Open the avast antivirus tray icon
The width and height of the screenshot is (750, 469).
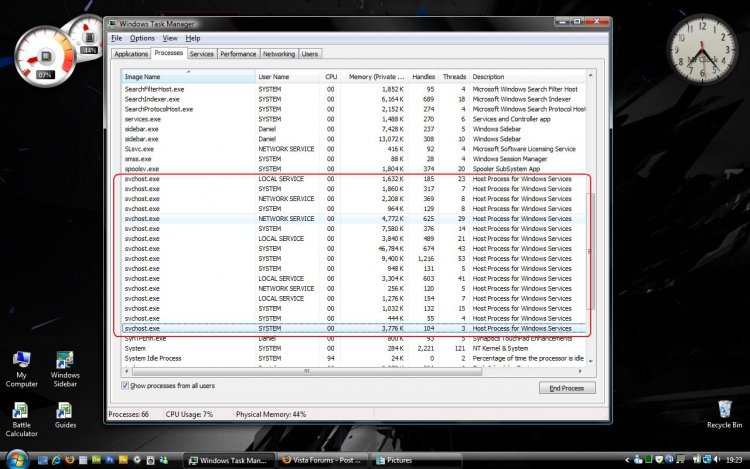(670, 459)
